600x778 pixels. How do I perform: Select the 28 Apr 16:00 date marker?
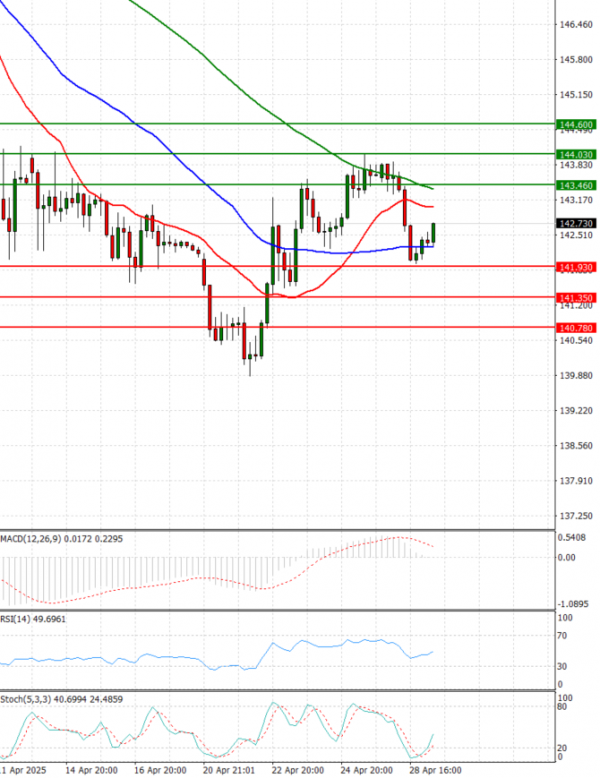click(x=434, y=771)
